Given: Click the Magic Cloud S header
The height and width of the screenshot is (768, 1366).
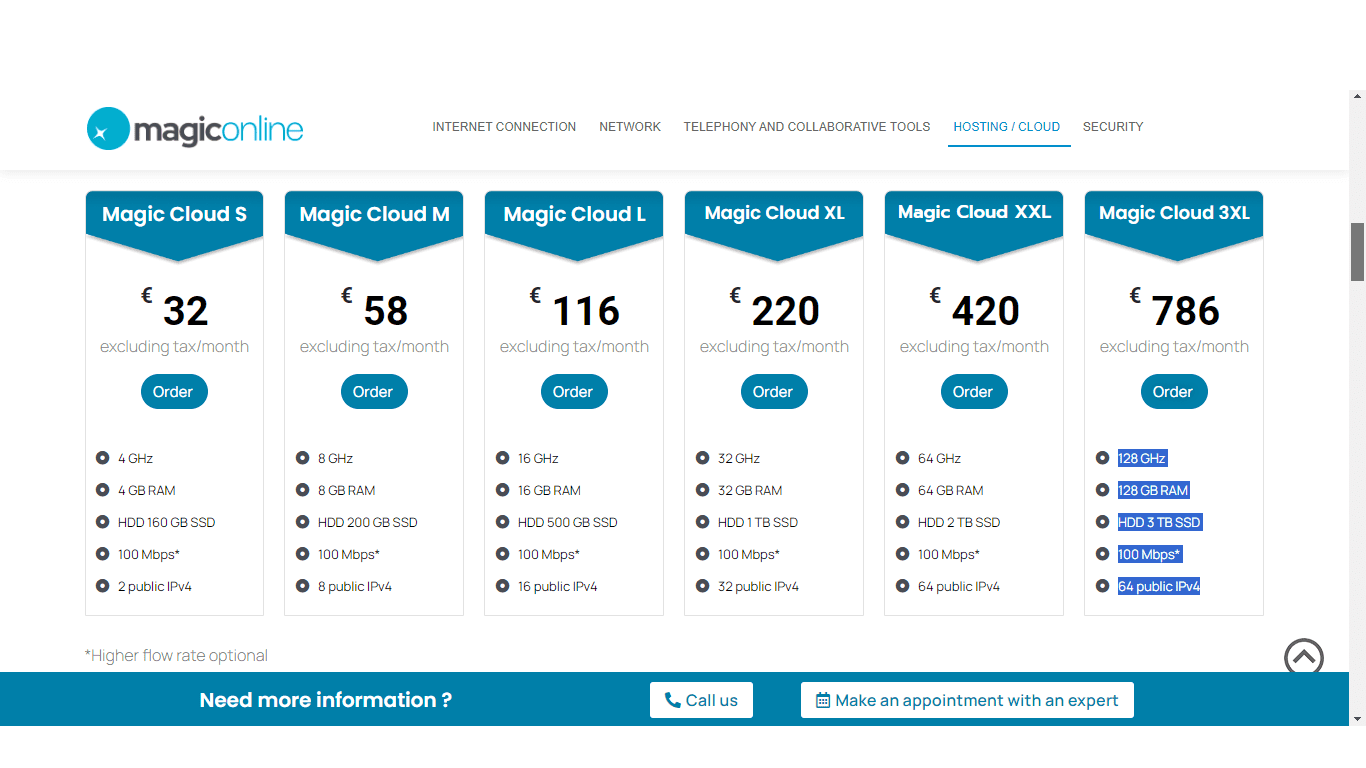Looking at the screenshot, I should coord(174,214).
